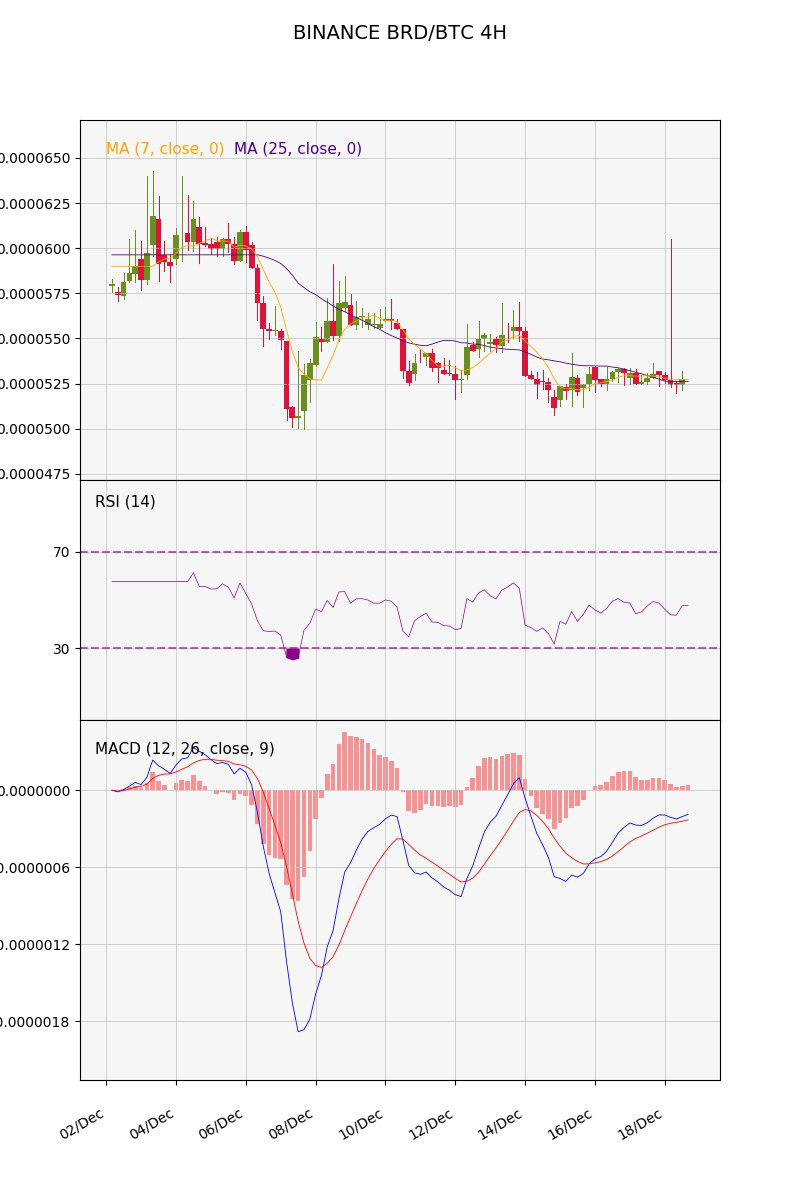This screenshot has width=800, height=1200.
Task: Click the RSI oversold purple marker below 30
Action: (x=293, y=654)
